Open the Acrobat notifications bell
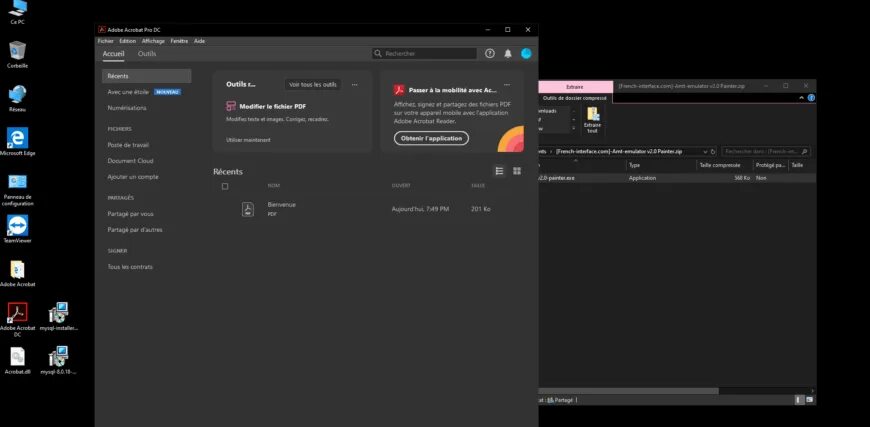 508,53
